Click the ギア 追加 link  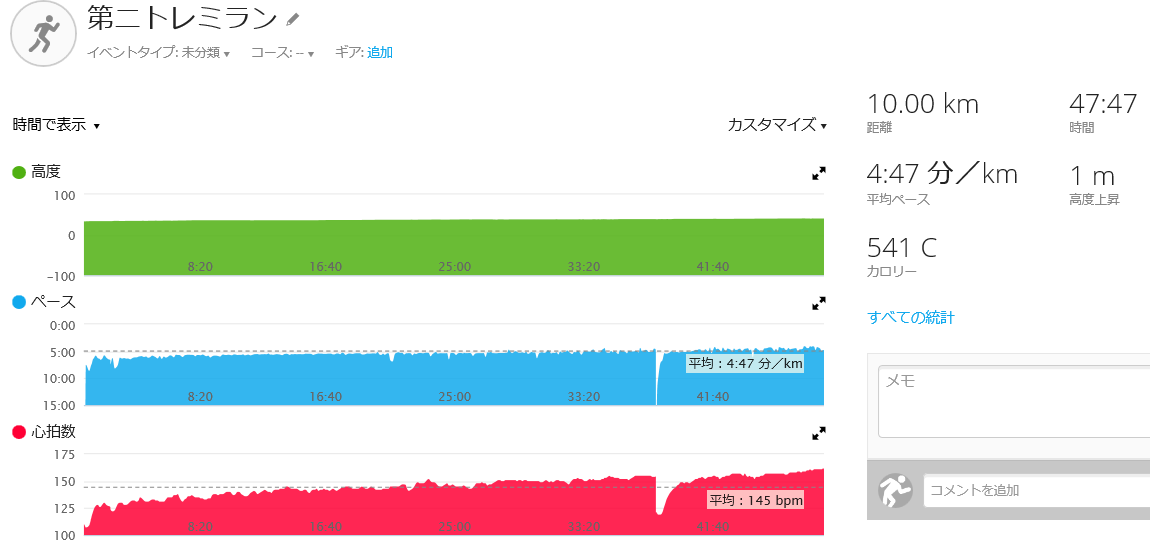click(380, 52)
